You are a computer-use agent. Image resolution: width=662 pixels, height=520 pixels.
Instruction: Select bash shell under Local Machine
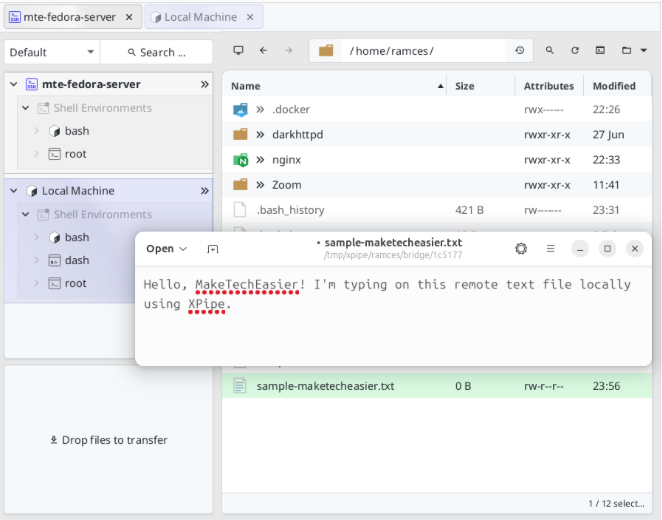pos(77,238)
